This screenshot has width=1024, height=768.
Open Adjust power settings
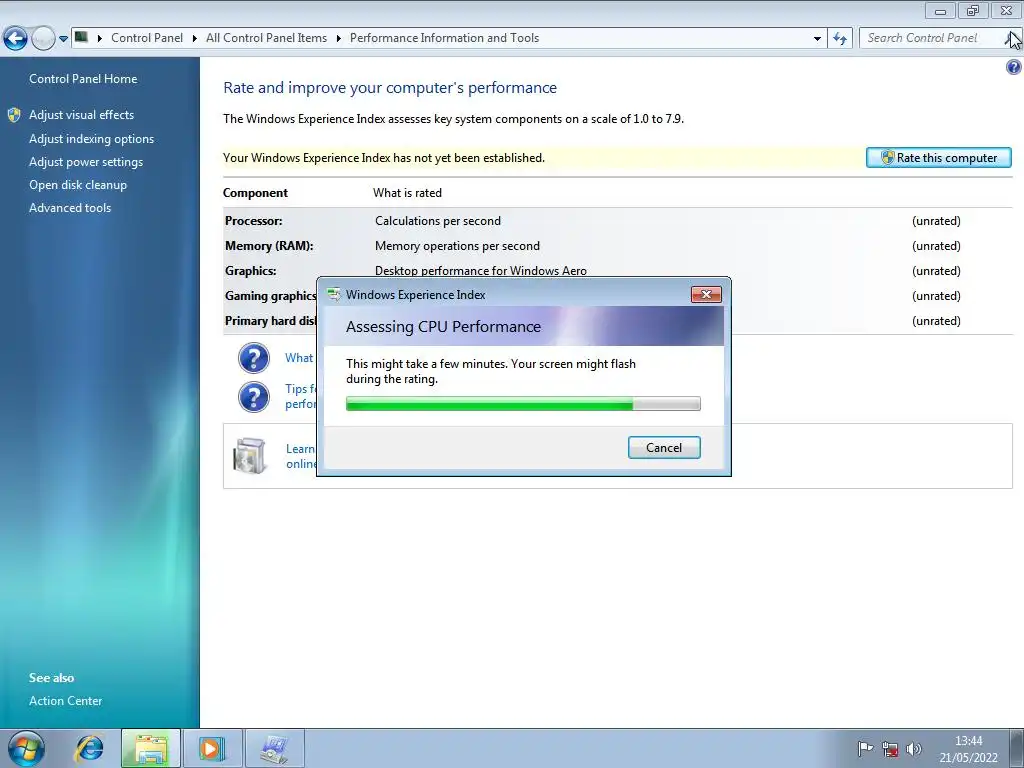tap(86, 162)
